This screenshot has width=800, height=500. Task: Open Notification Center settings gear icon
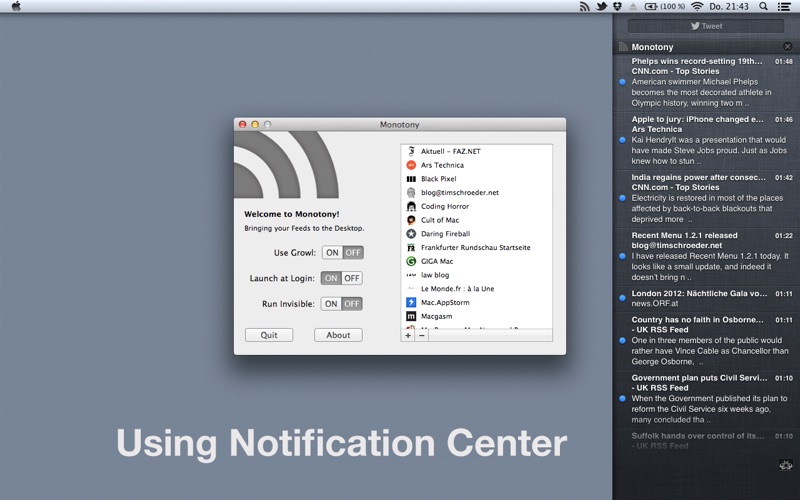click(786, 465)
